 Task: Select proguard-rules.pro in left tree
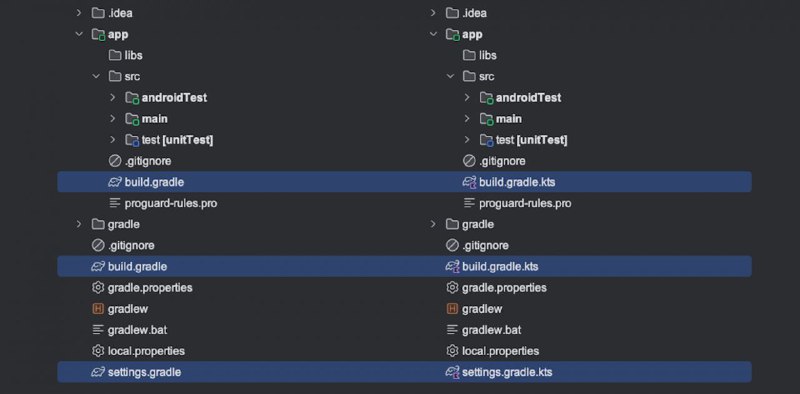coord(171,203)
